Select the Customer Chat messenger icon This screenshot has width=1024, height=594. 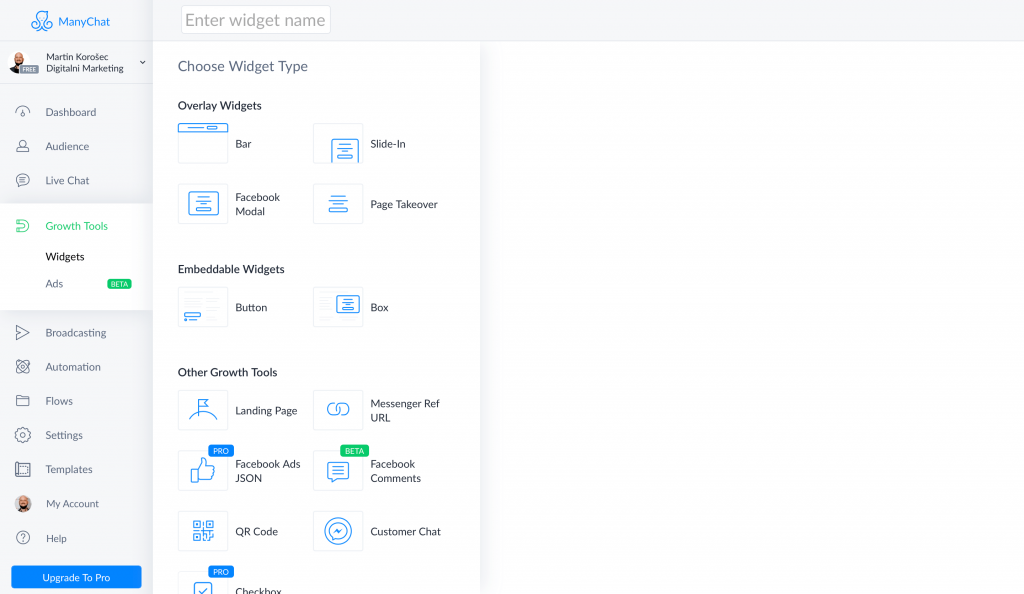[338, 531]
